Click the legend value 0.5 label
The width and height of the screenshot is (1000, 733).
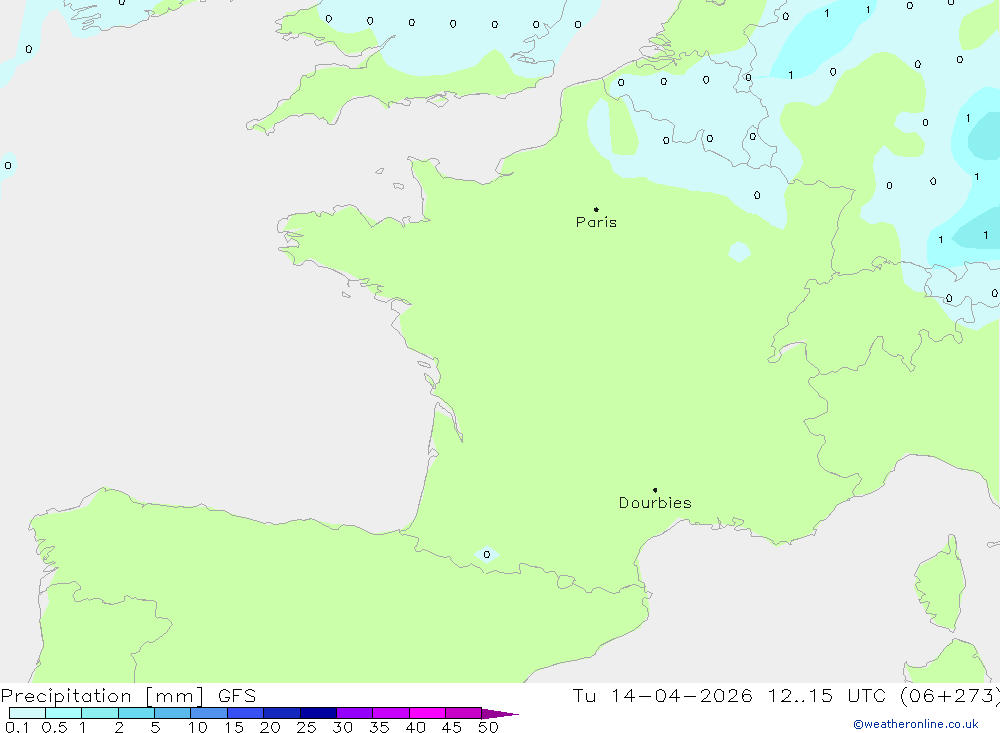54,727
